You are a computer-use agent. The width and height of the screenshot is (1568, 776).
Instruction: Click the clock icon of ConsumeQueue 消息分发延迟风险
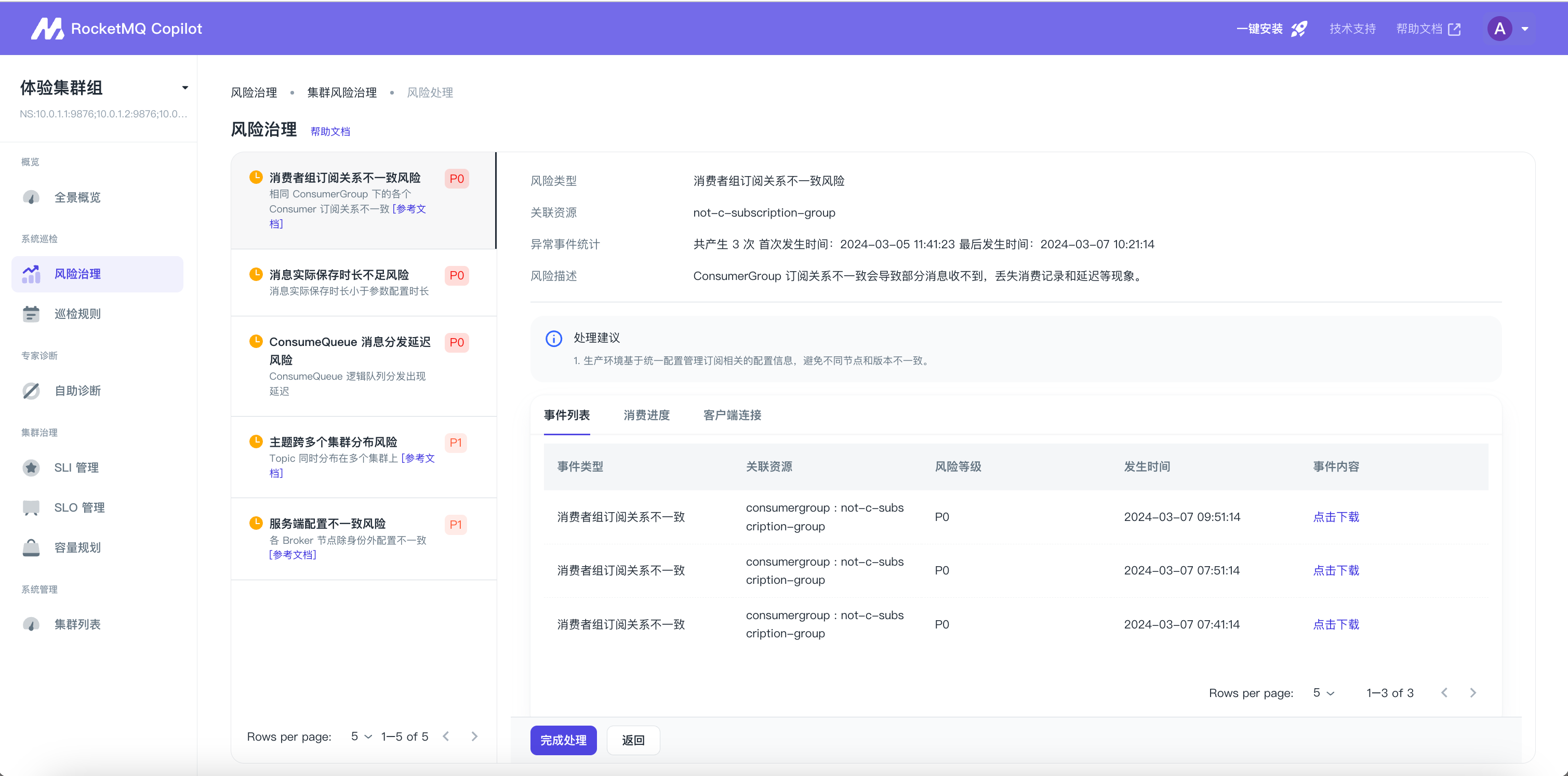pos(256,341)
